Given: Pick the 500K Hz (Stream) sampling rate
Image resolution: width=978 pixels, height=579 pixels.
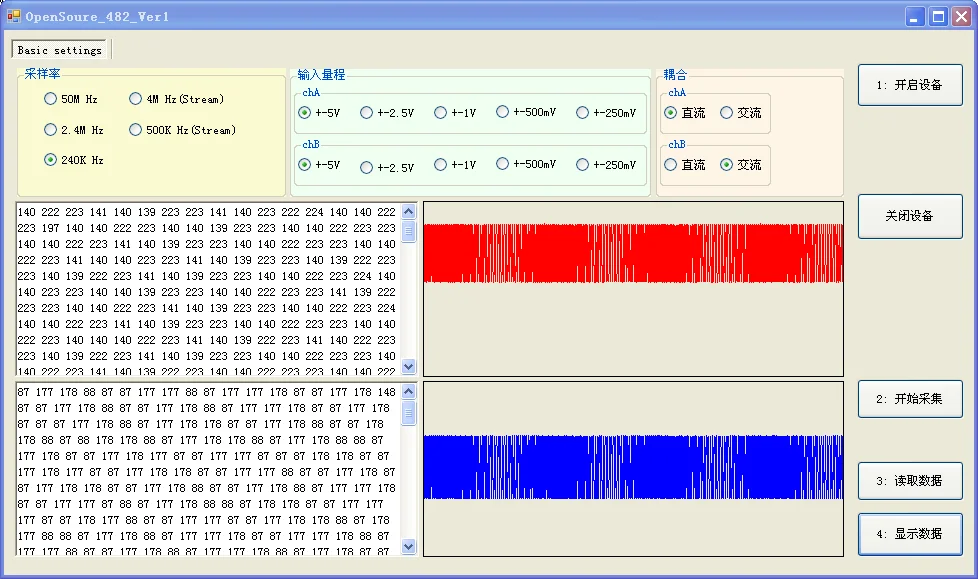Looking at the screenshot, I should 136,130.
